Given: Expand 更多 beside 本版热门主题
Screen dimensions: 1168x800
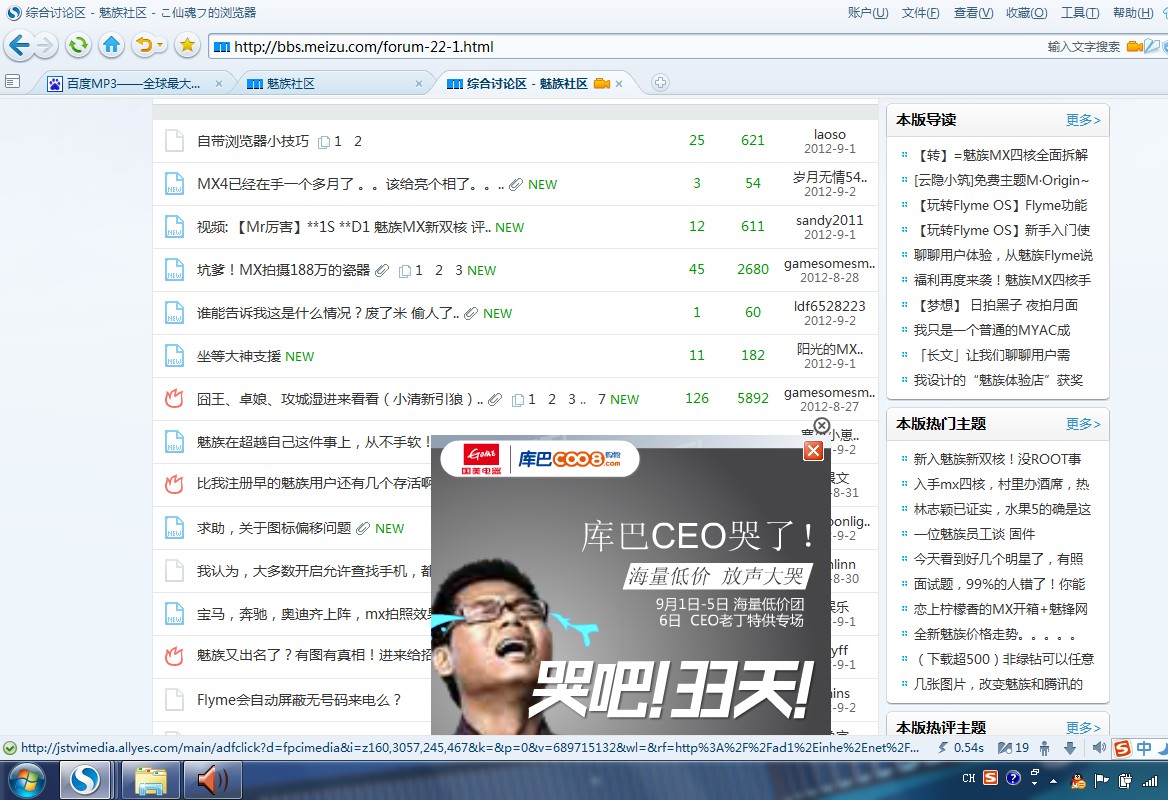Looking at the screenshot, I should pyautogui.click(x=1083, y=424).
